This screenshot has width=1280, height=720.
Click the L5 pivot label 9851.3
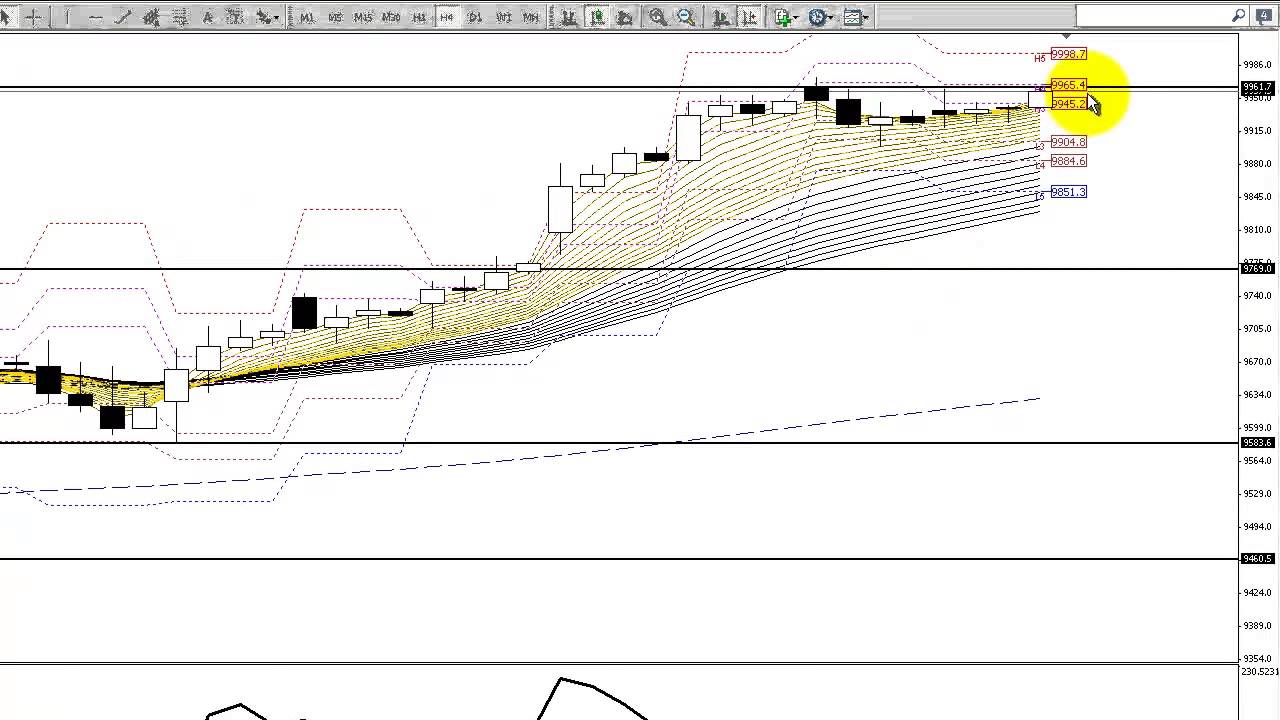click(x=1068, y=192)
